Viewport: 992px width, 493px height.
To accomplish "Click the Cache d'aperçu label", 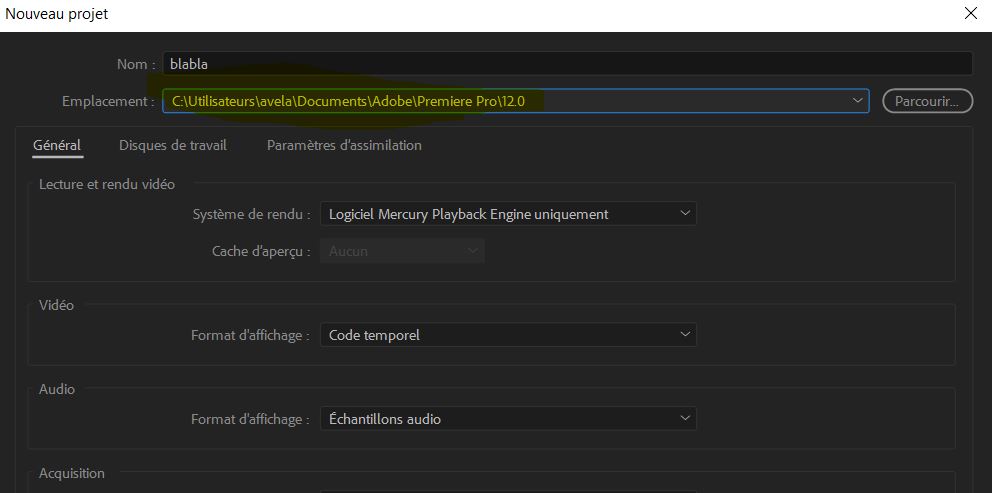I will point(261,251).
